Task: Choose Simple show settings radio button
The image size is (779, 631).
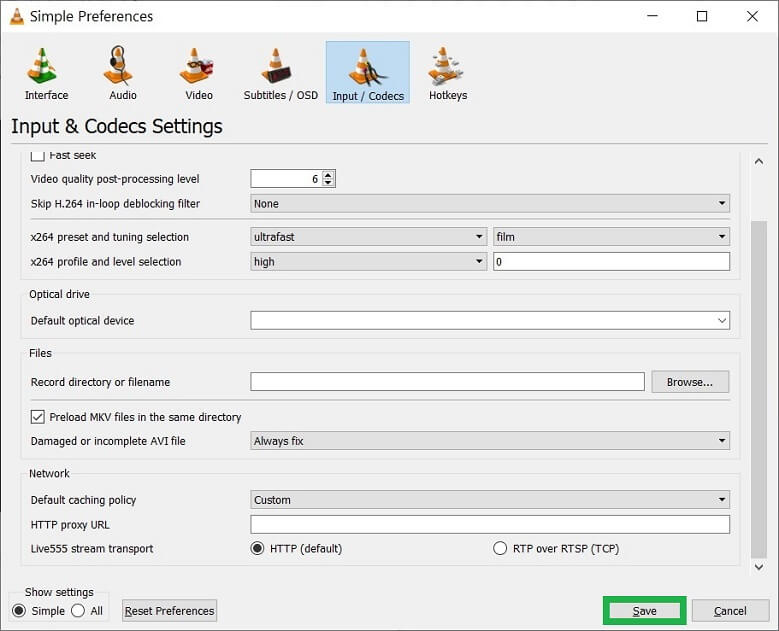Action: tap(19, 611)
